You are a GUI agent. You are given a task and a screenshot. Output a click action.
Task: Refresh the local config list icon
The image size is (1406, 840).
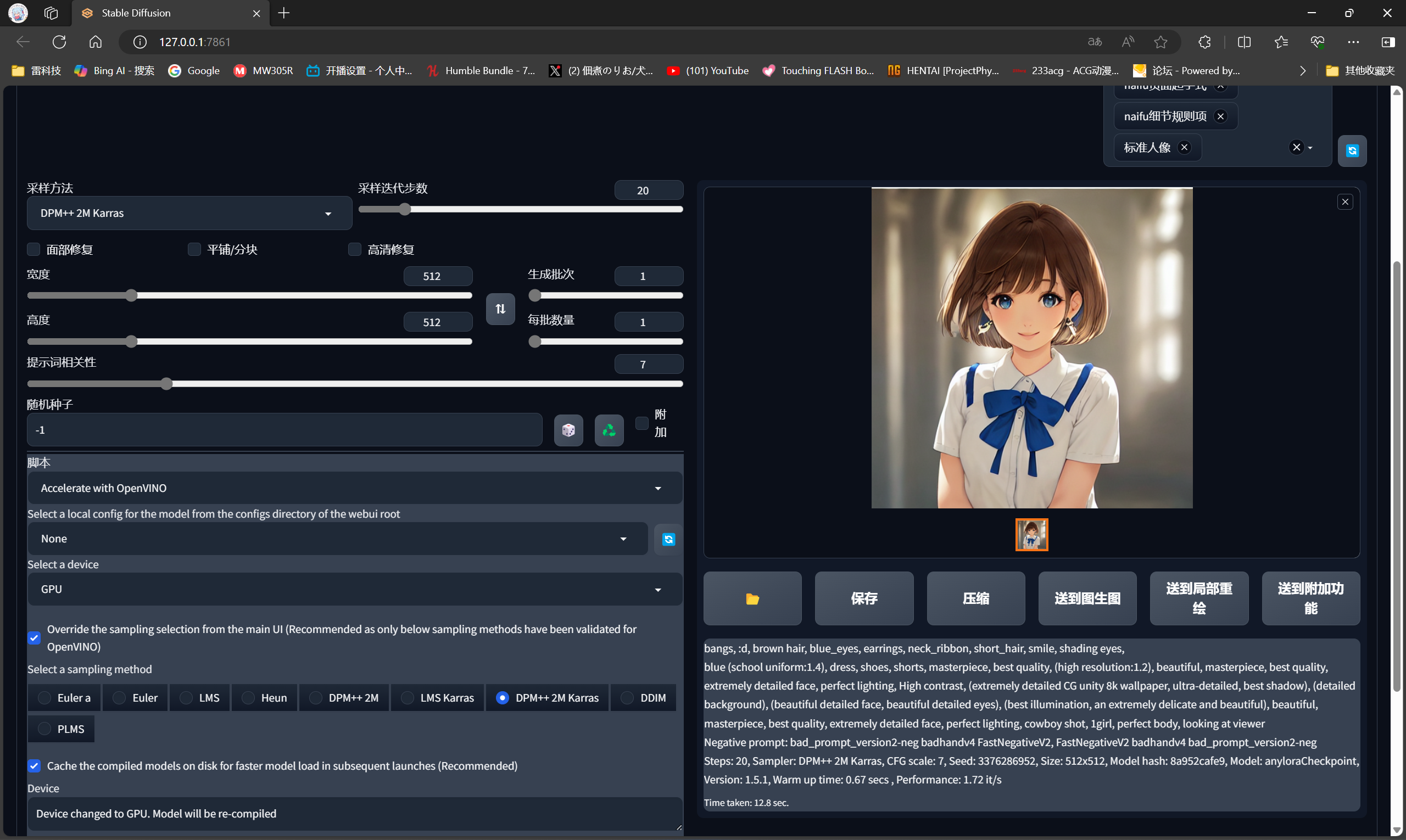coord(668,539)
